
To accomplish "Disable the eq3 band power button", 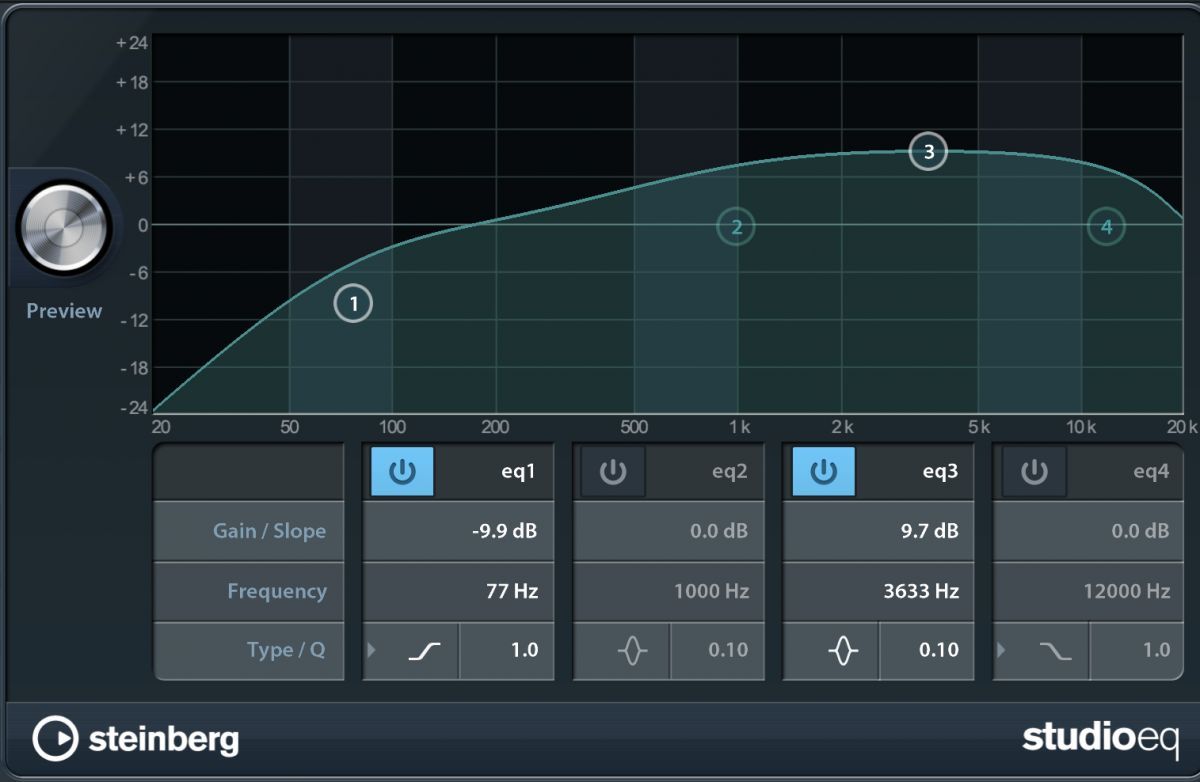I will click(822, 471).
